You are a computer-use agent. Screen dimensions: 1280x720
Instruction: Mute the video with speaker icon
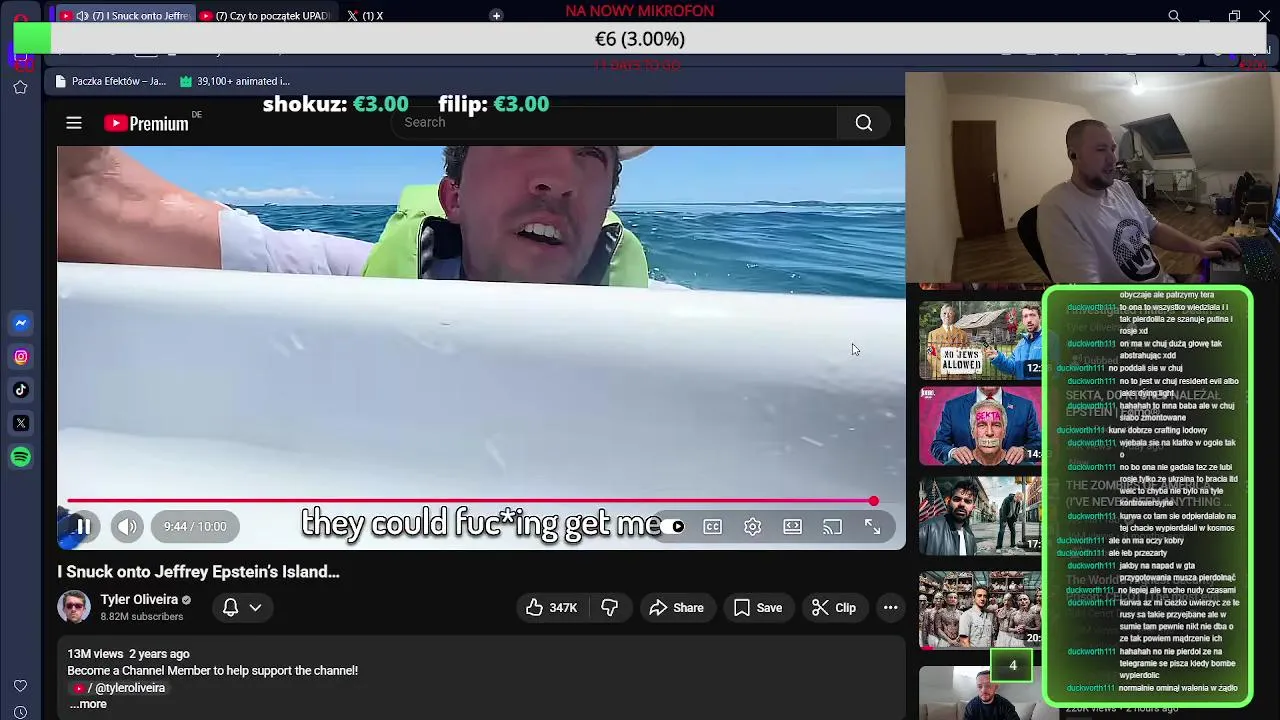point(127,526)
